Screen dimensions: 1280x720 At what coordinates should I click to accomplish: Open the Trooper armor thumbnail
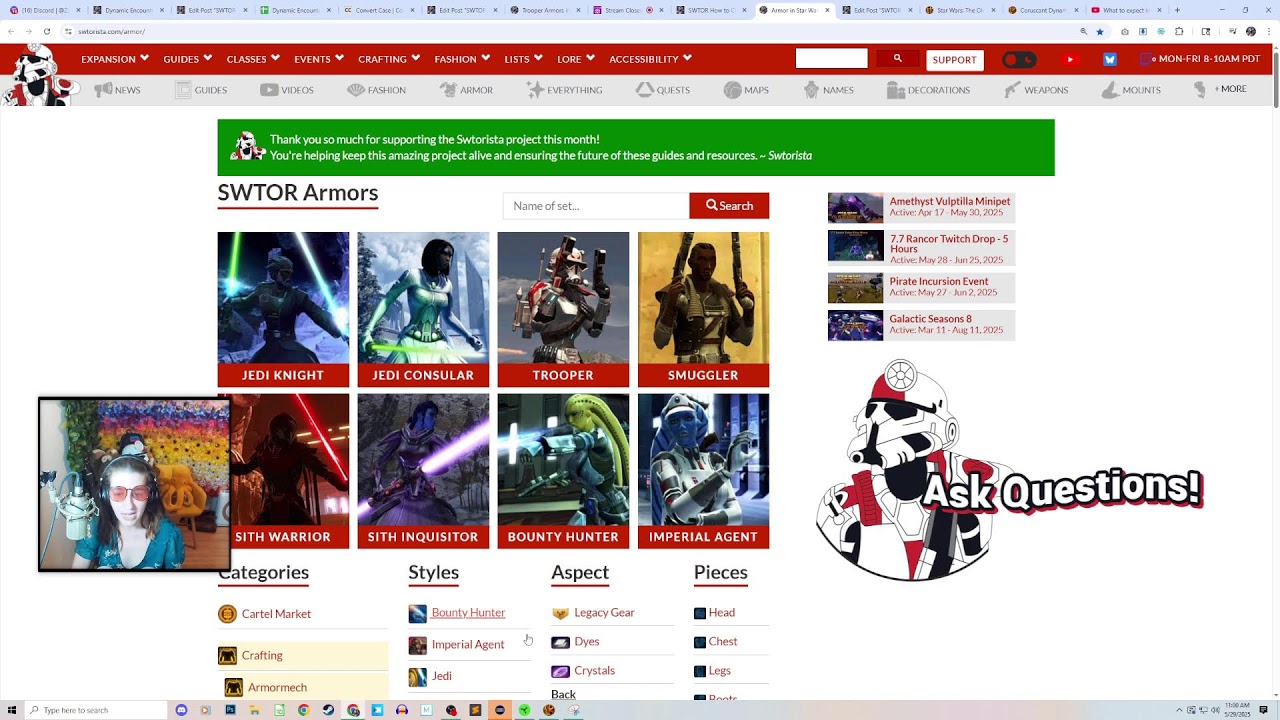[563, 309]
